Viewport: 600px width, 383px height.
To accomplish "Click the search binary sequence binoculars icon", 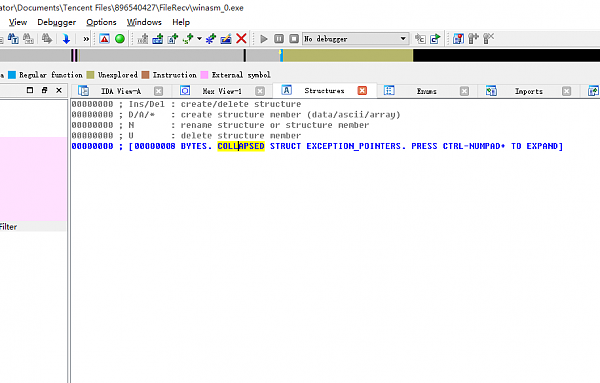I will (x=28, y=39).
